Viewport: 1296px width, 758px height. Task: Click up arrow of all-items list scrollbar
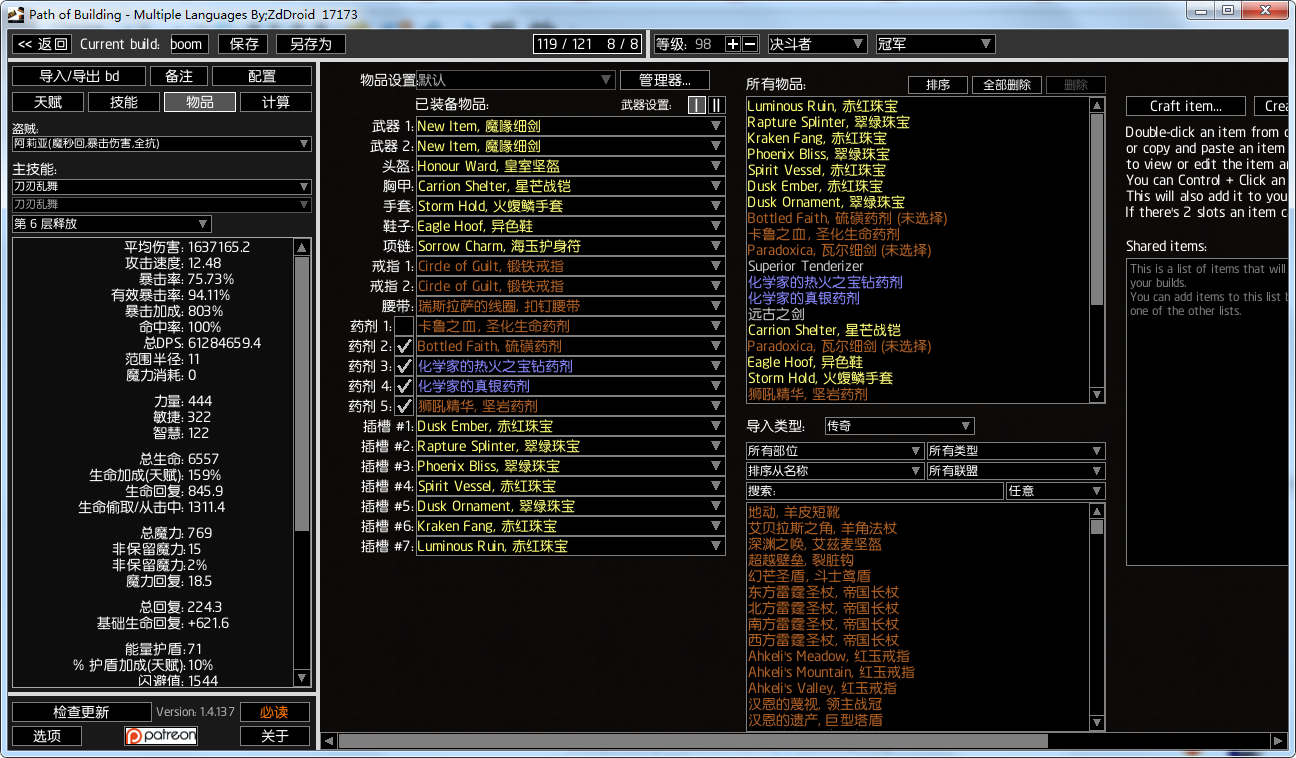click(1097, 106)
